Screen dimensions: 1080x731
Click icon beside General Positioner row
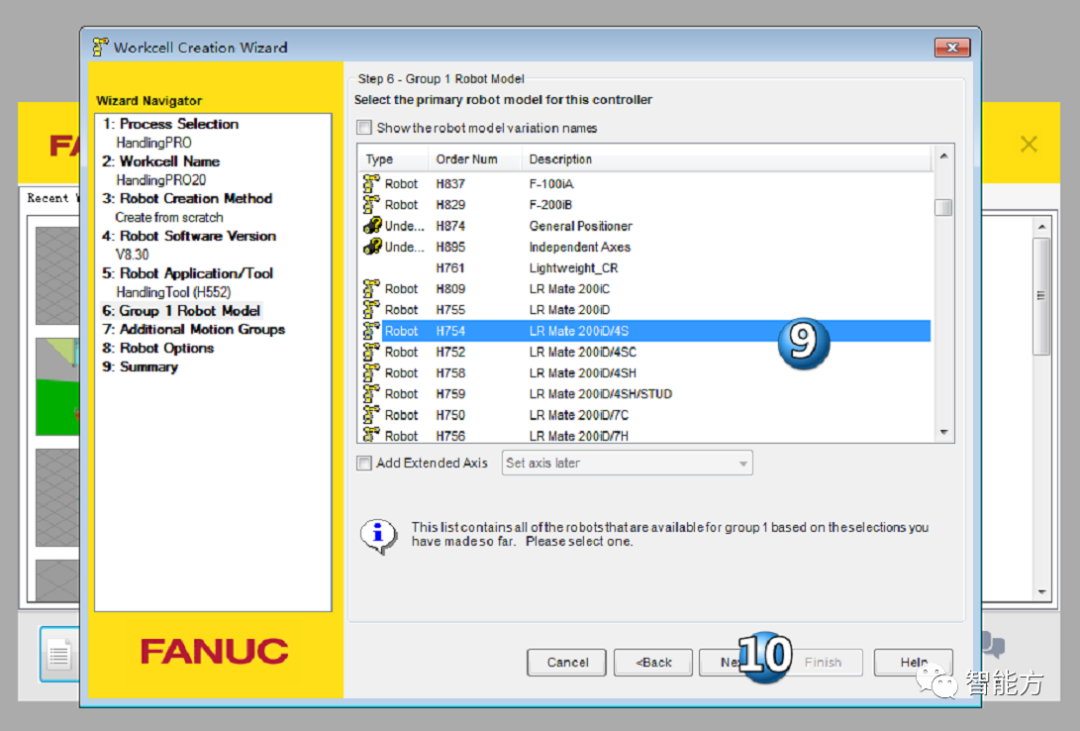coord(372,225)
